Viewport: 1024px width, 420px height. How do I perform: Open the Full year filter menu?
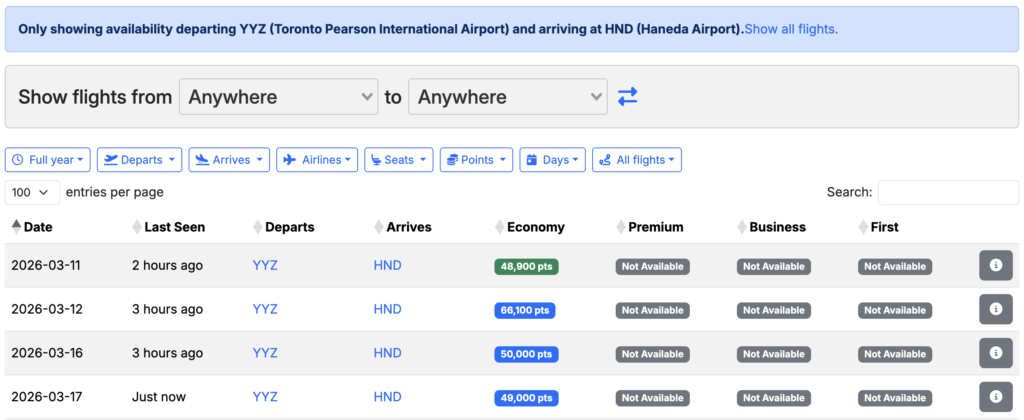48,160
